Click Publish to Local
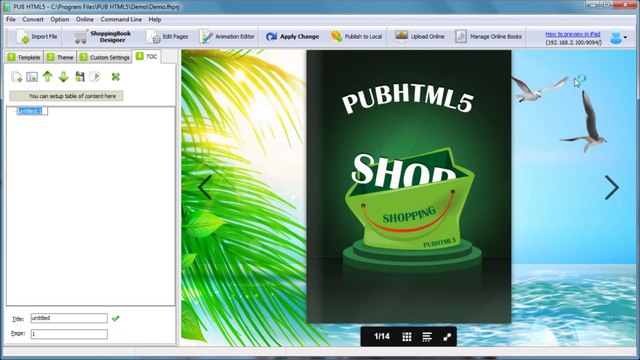 click(356, 37)
